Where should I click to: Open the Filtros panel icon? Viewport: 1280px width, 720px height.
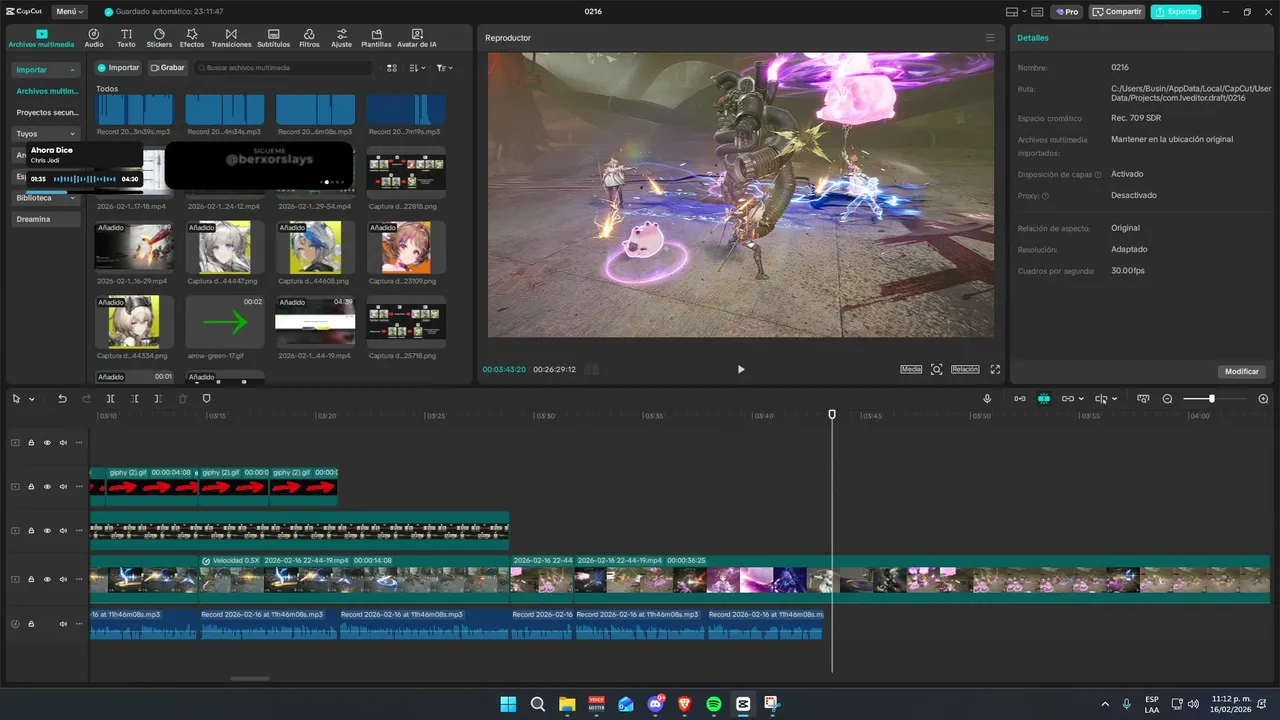pyautogui.click(x=309, y=38)
